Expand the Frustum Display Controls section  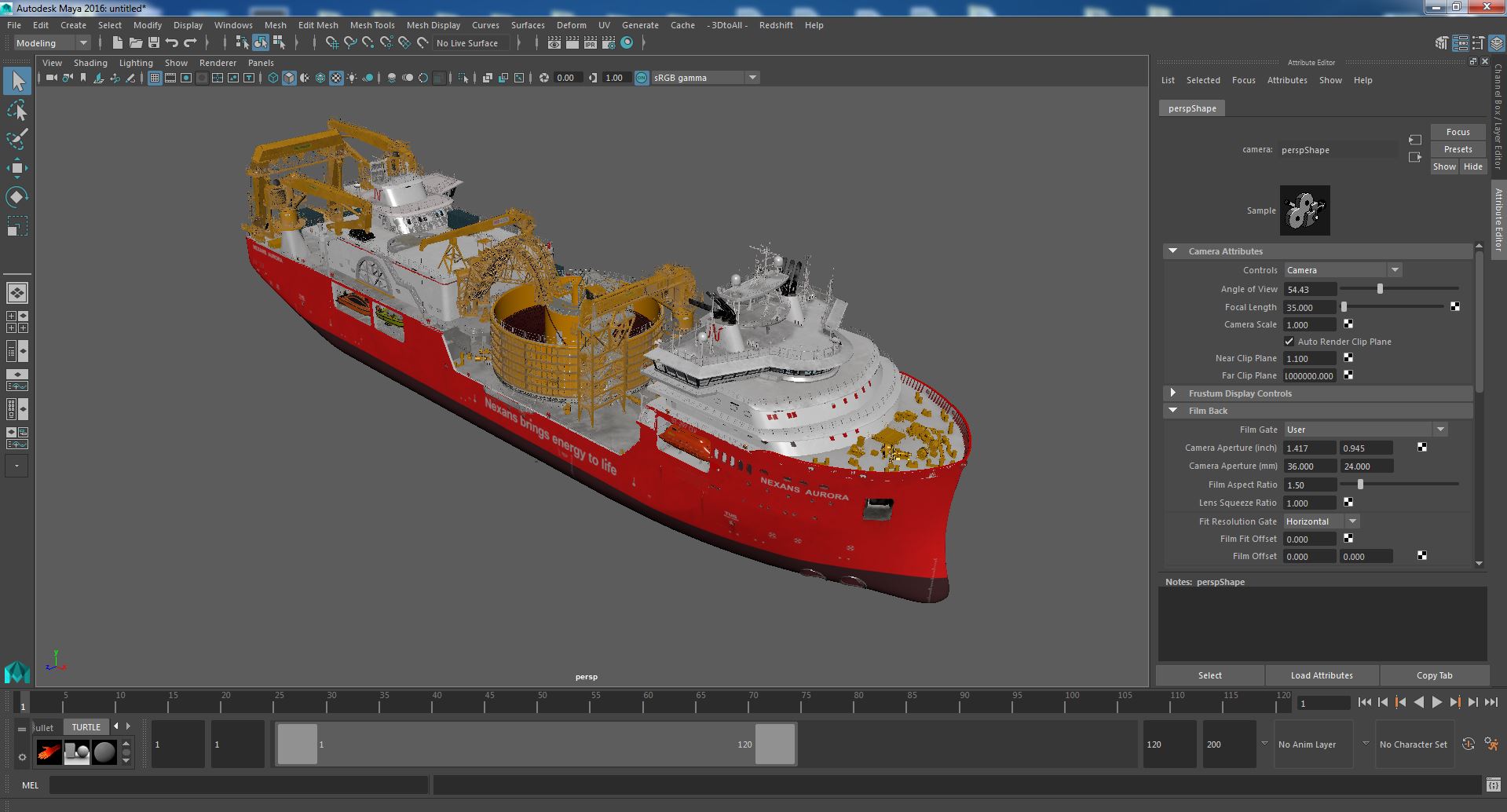tap(1173, 393)
